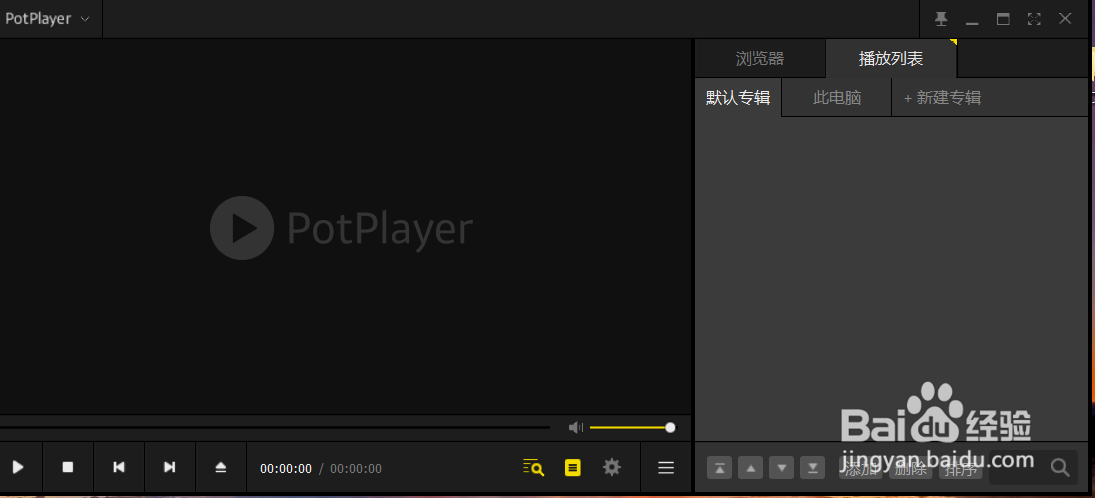
Task: Open a file with the eject button
Action: coord(221,467)
